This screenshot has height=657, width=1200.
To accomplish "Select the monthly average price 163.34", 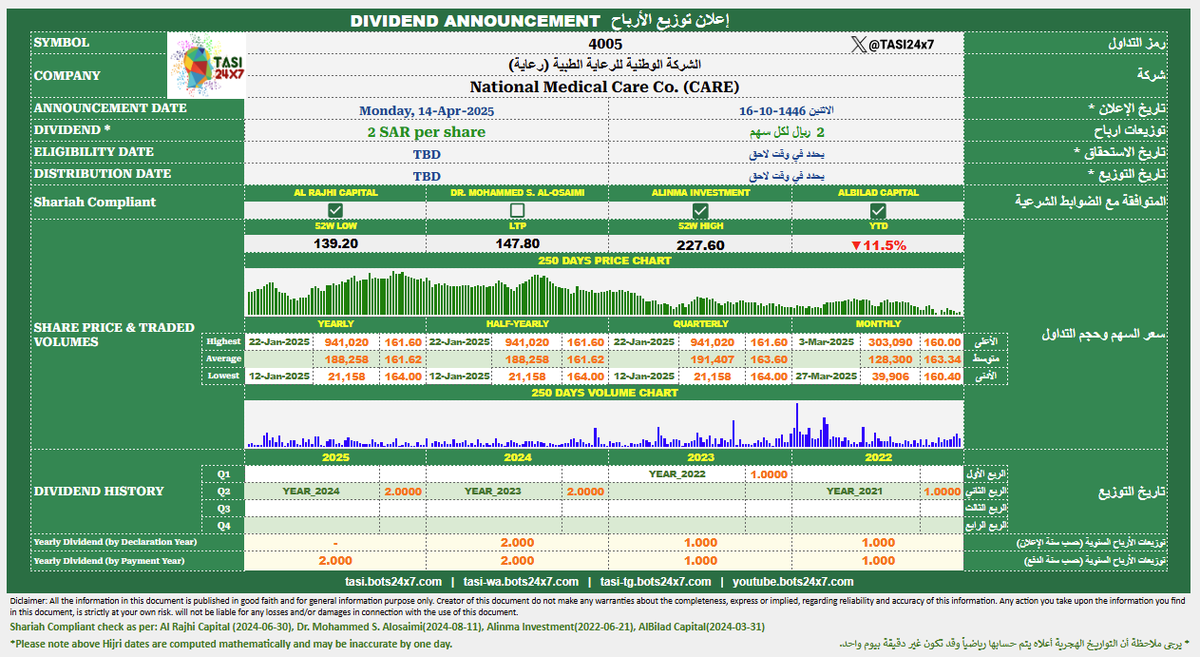I will [x=941, y=358].
